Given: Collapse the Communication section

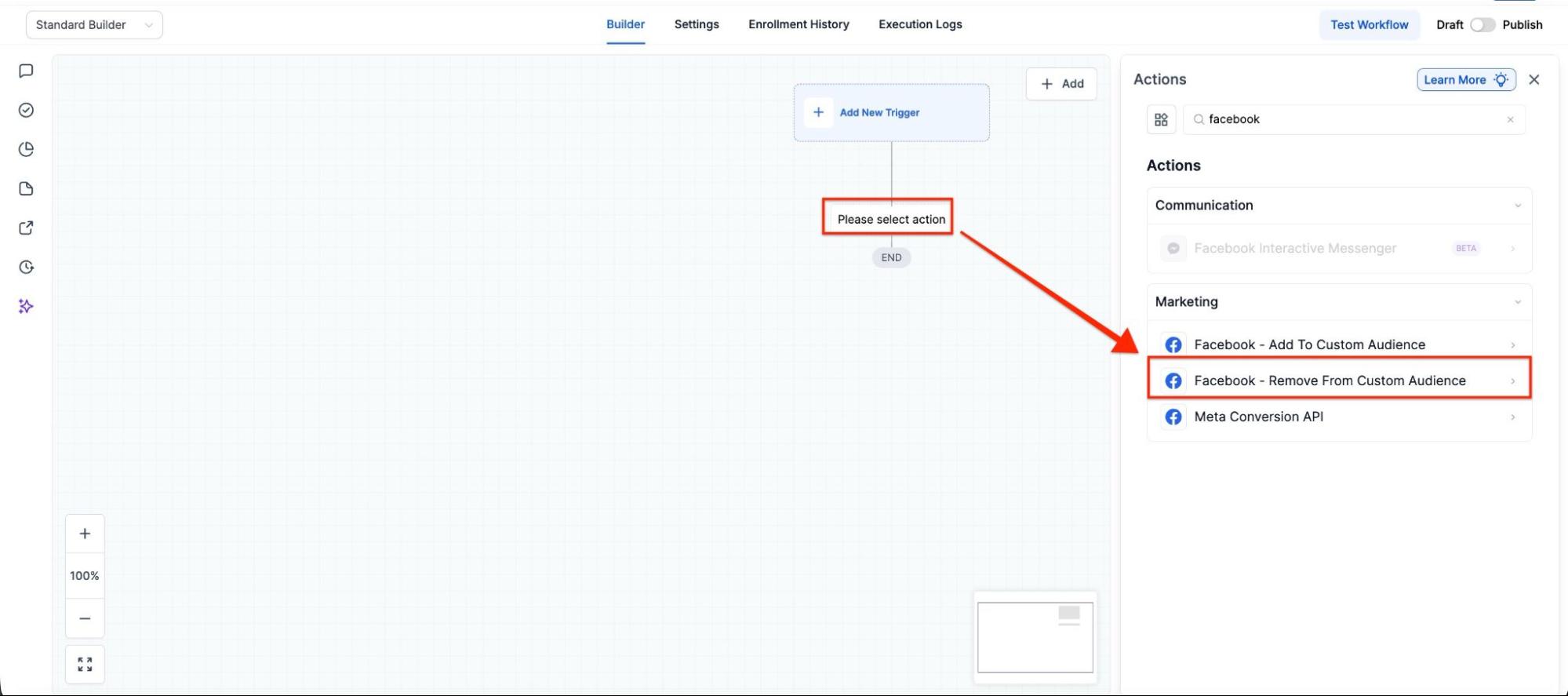Looking at the screenshot, I should 1517,206.
